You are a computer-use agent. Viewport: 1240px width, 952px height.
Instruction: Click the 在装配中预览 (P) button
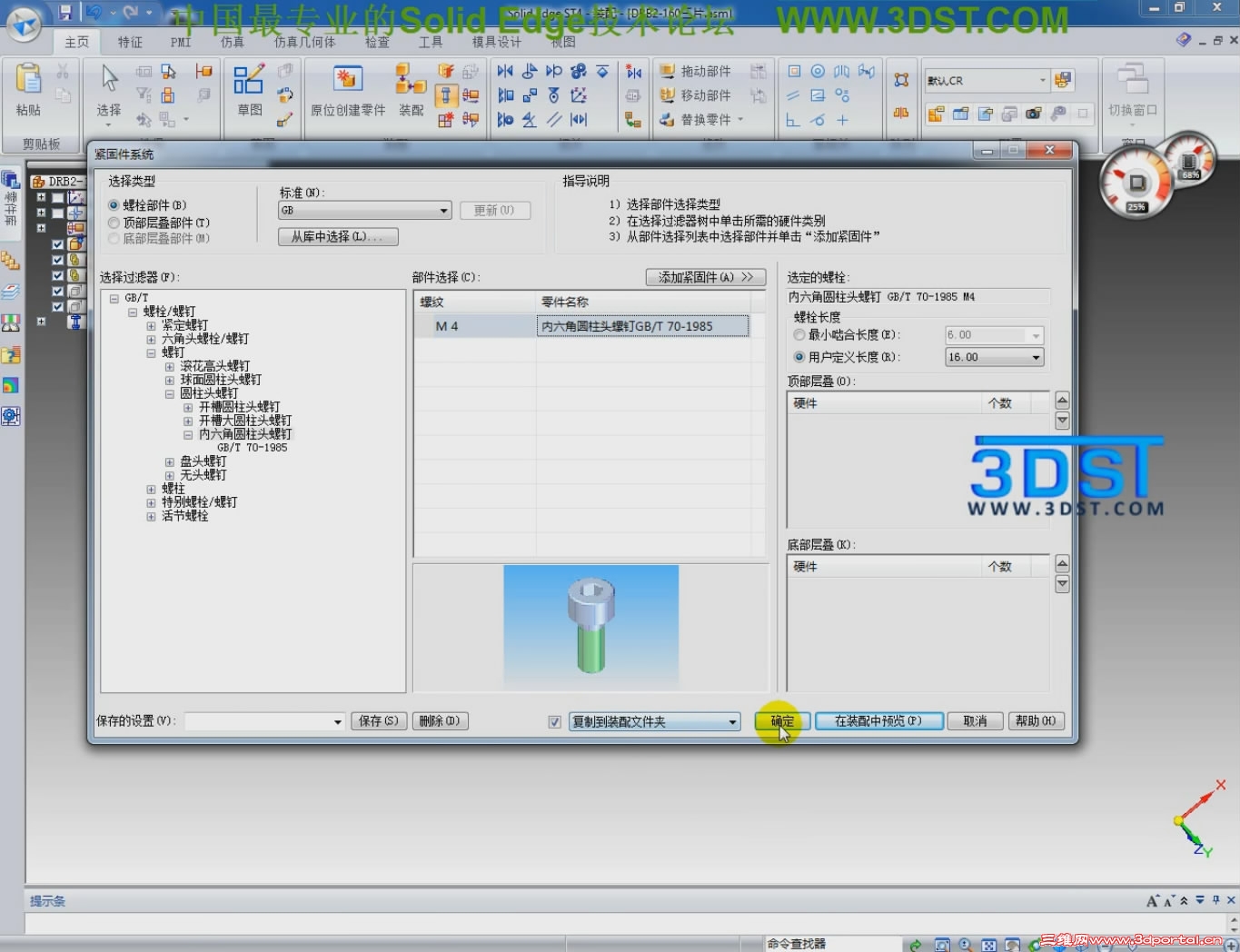[878, 721]
